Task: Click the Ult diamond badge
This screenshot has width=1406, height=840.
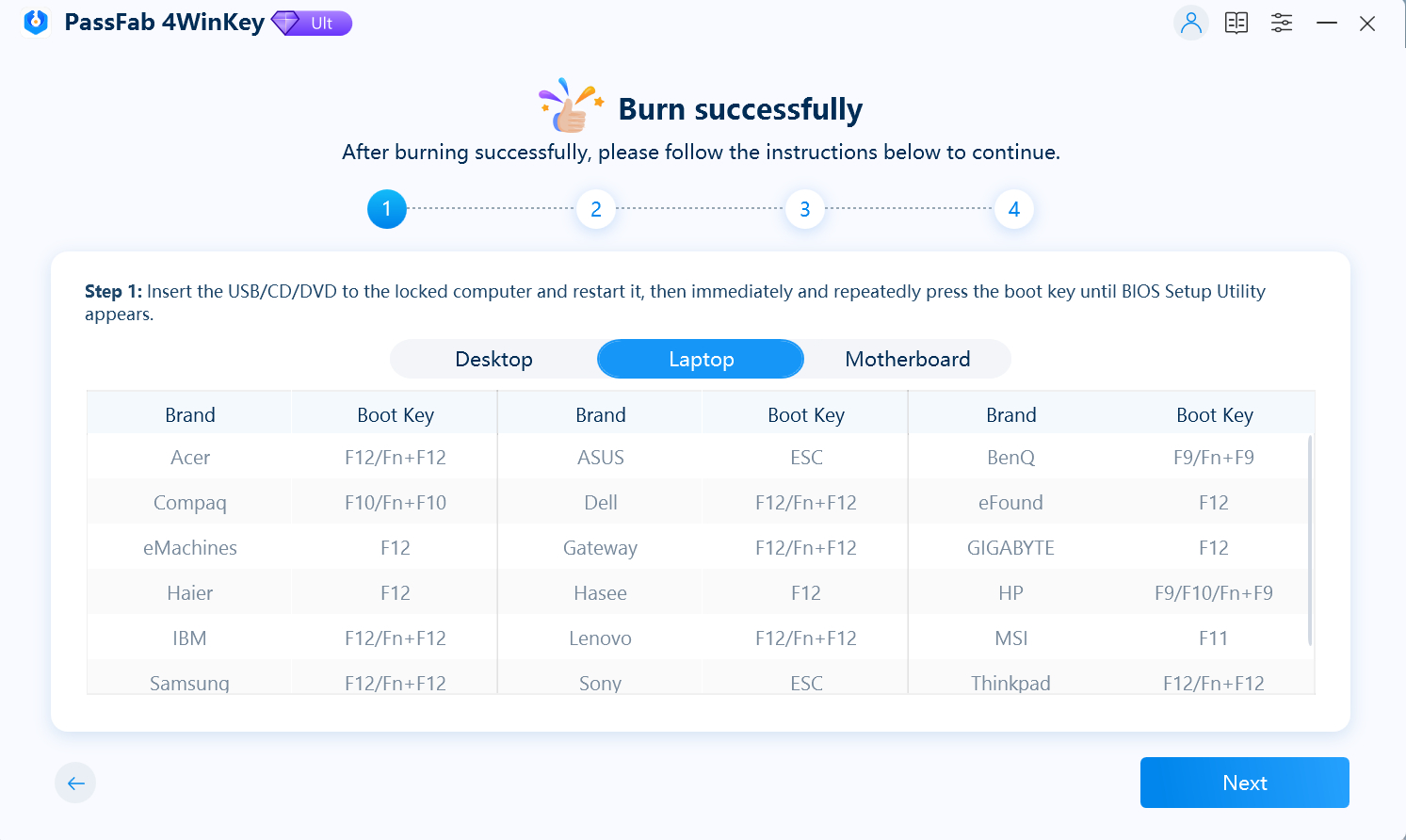Action: click(312, 23)
